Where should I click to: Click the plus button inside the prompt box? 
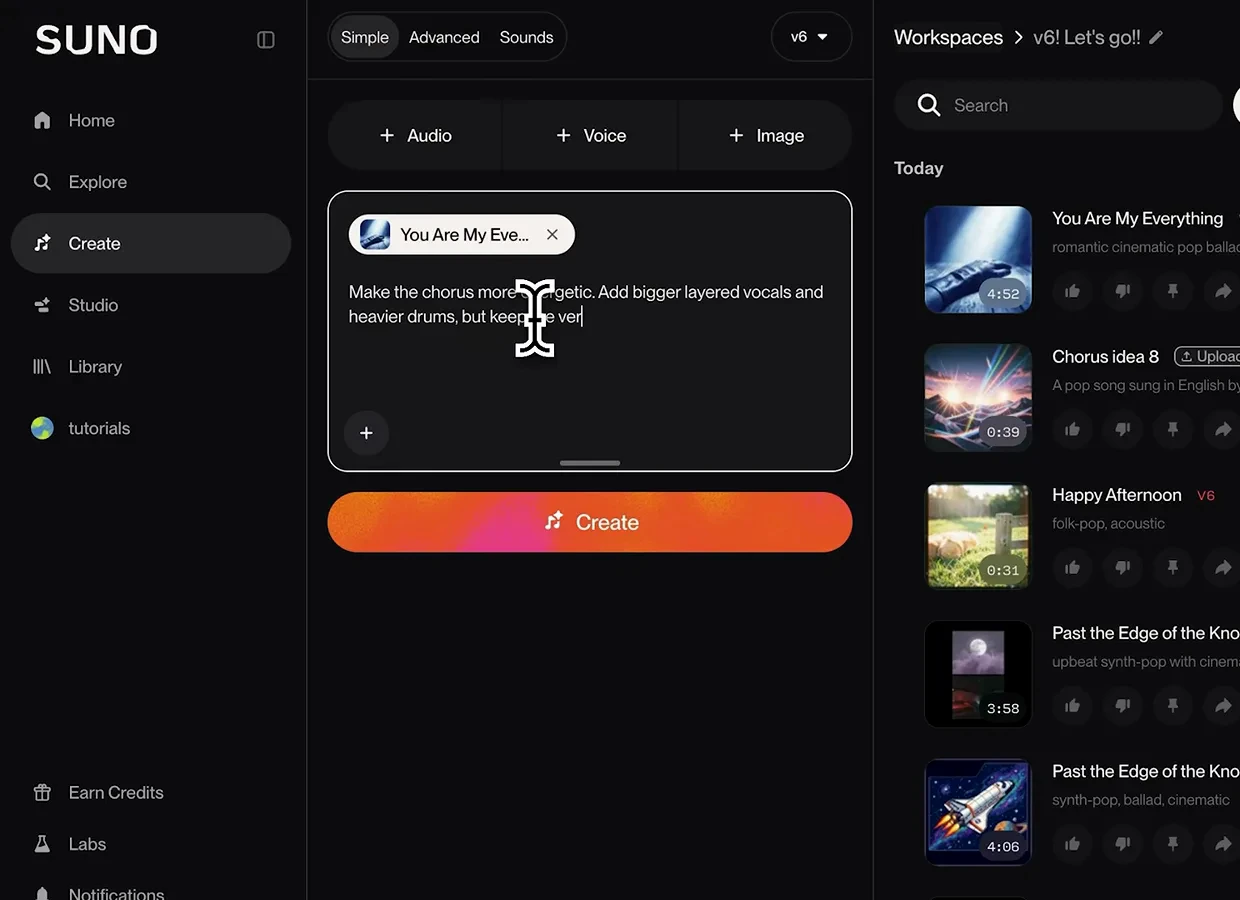click(366, 433)
